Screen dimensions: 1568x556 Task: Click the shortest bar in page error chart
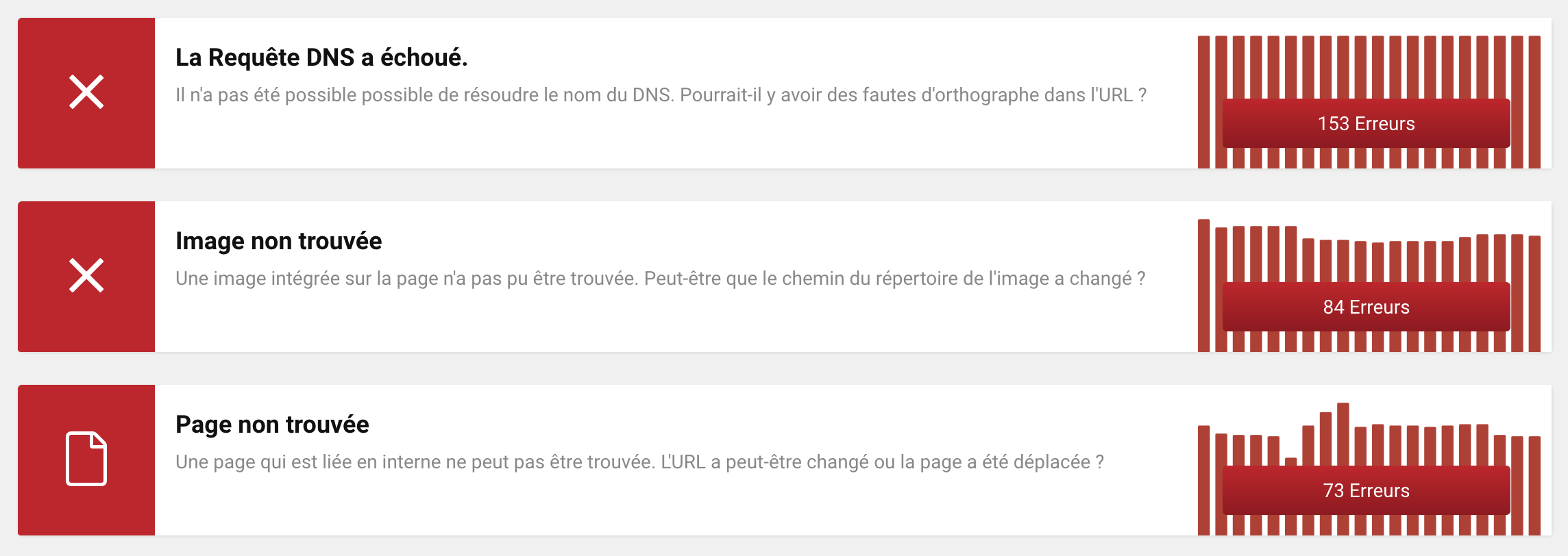tap(1291, 462)
